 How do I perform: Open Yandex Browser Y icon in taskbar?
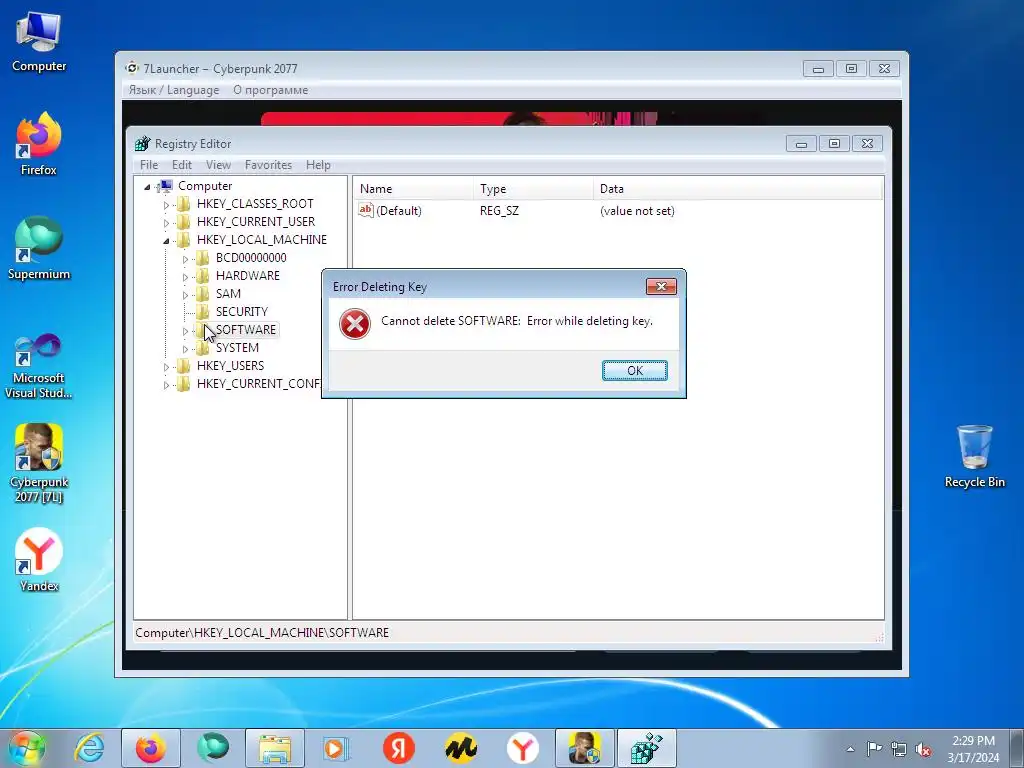coord(522,748)
